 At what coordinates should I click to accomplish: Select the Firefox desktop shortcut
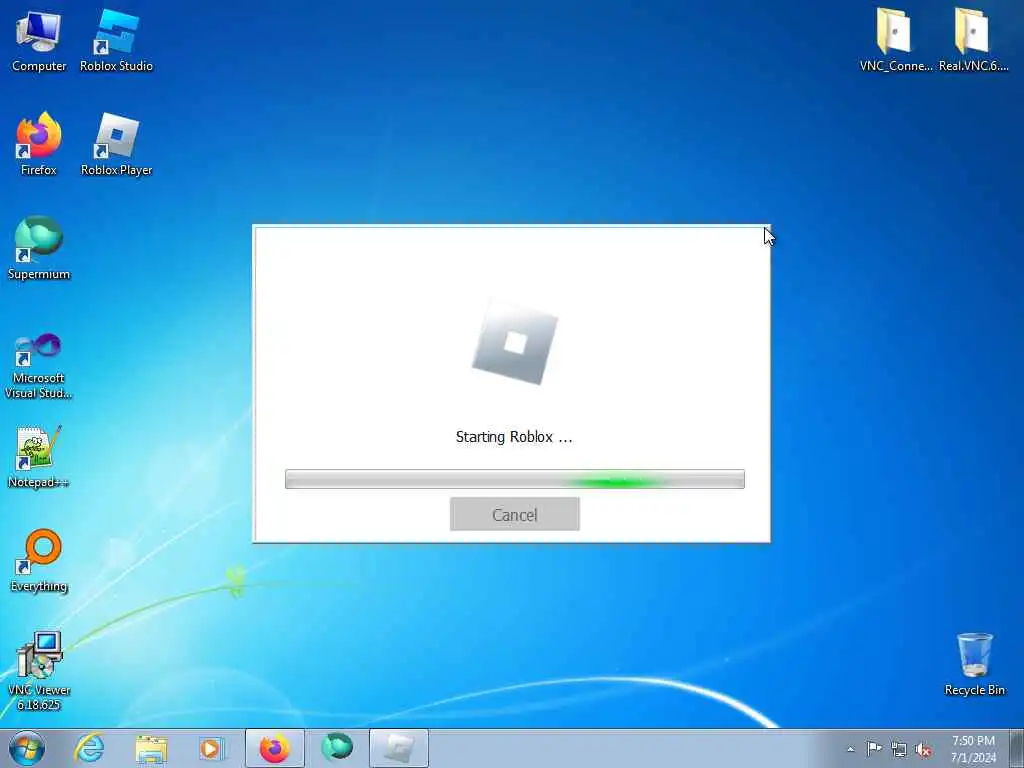tap(39, 144)
